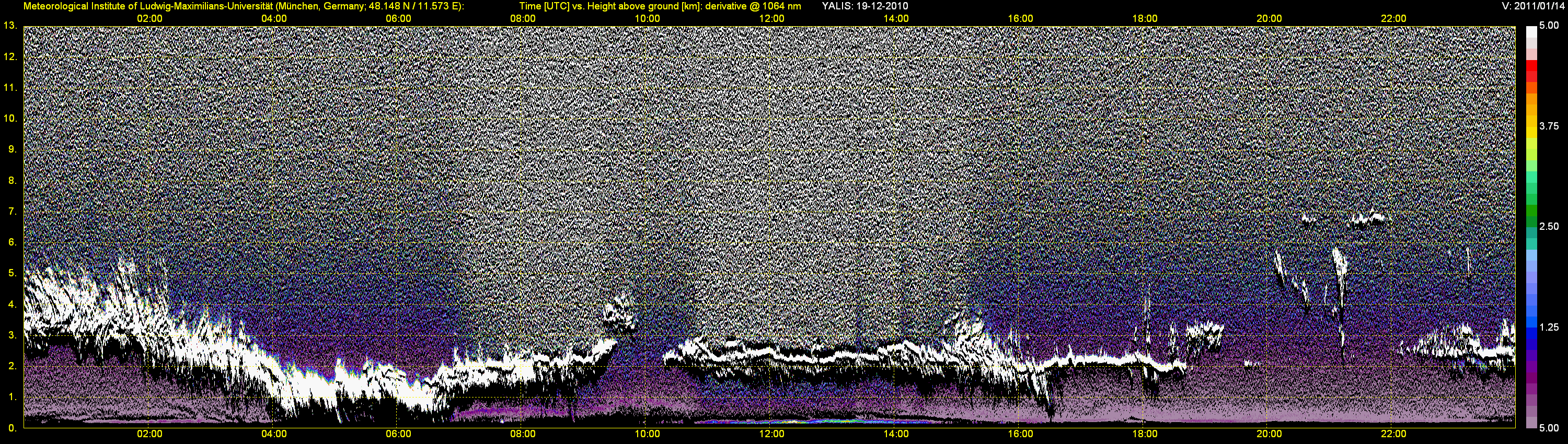1568x444 pixels.
Task: Click the '12:00' label on the bottom time axis
Action: [772, 434]
